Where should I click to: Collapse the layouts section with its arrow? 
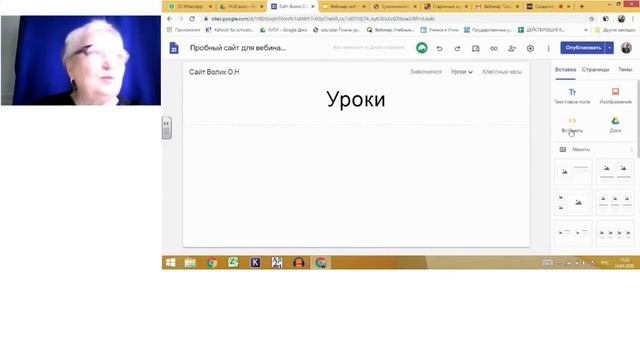click(x=631, y=149)
